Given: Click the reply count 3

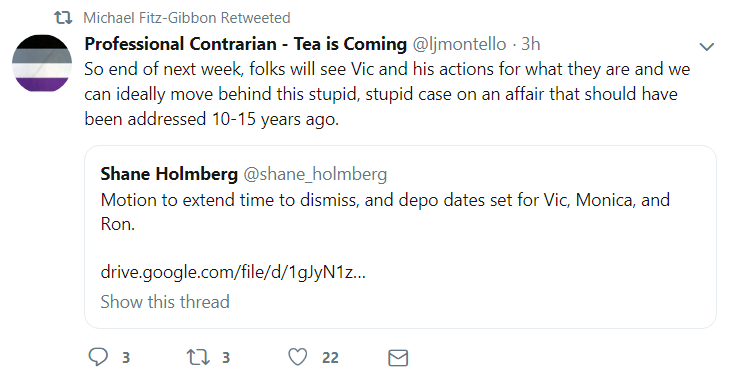Looking at the screenshot, I should click(126, 358).
